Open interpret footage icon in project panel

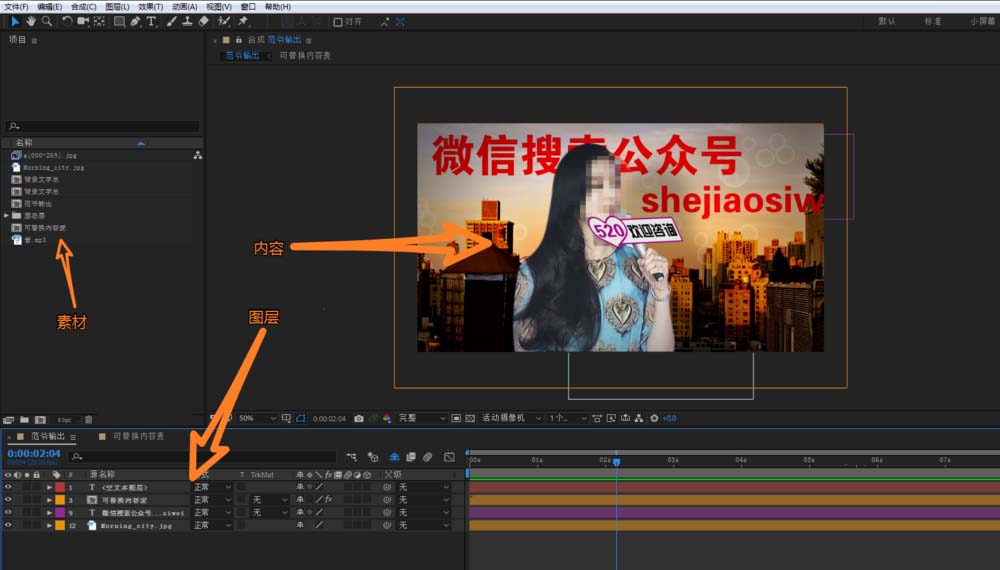pyautogui.click(x=8, y=420)
